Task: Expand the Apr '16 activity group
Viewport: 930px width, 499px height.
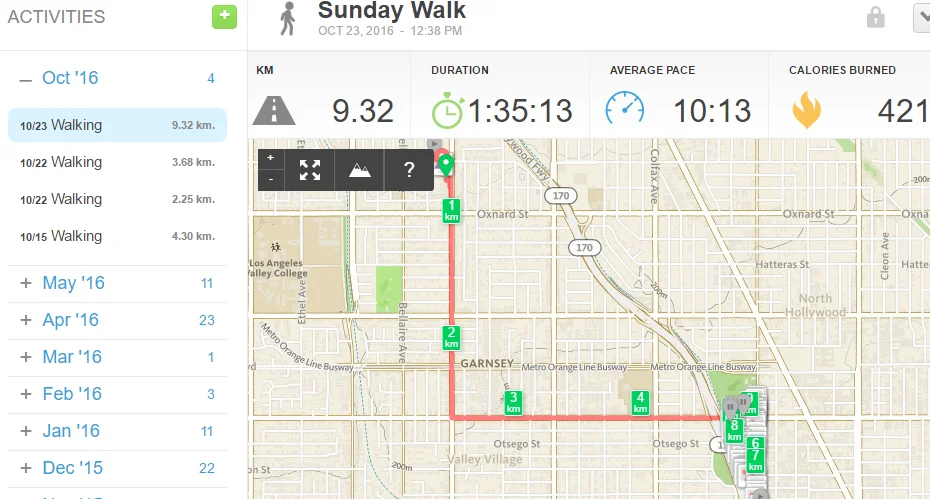Action: click(26, 320)
